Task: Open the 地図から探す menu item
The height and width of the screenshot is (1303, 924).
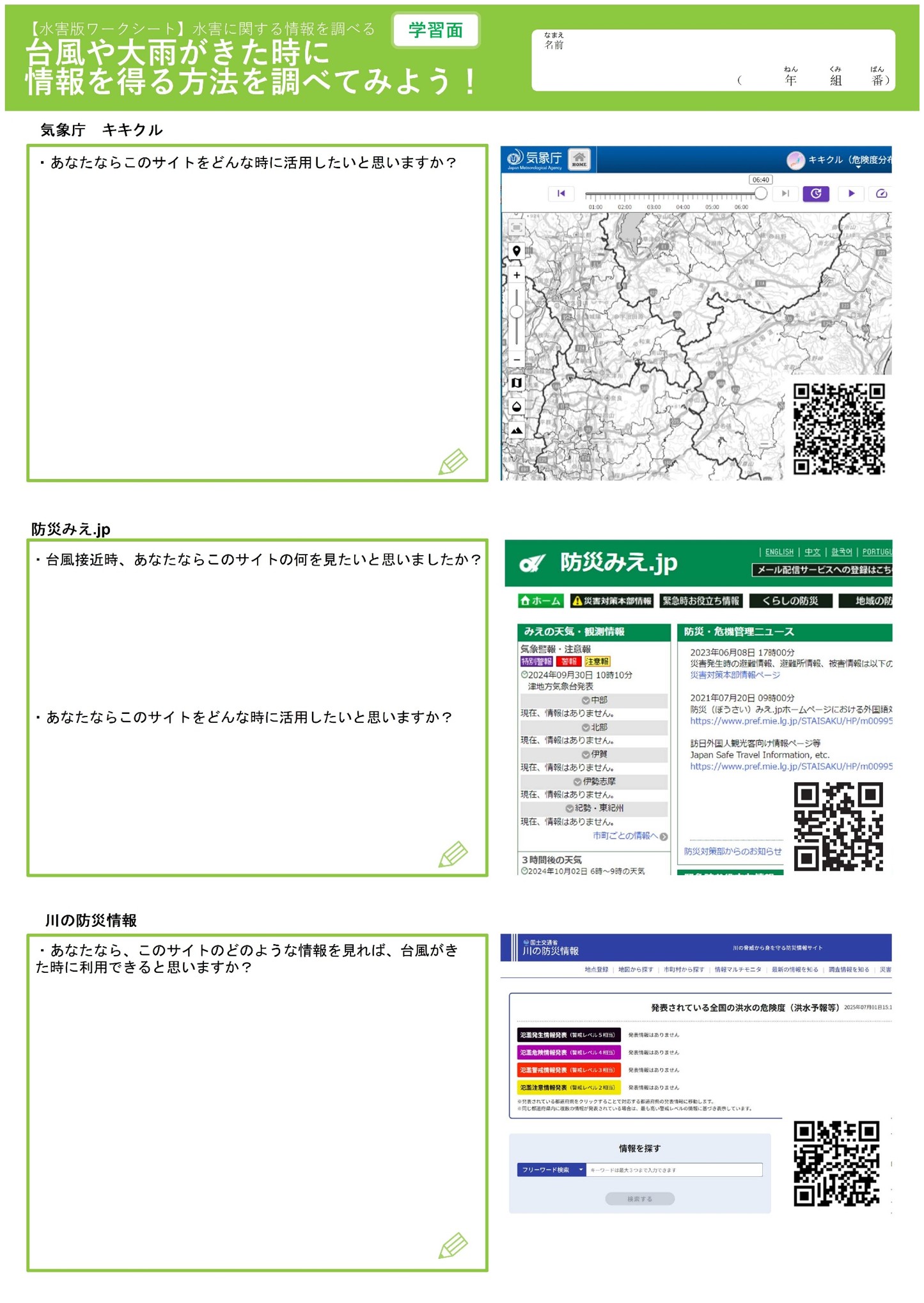Action: click(x=636, y=970)
